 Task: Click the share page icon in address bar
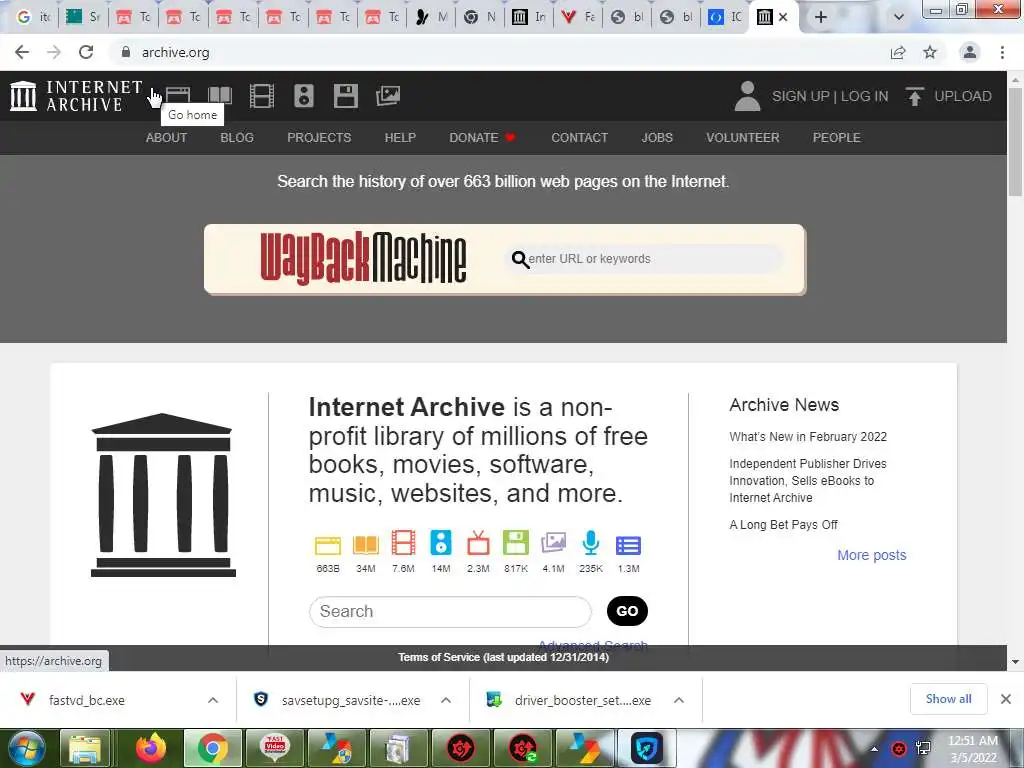pos(898,52)
